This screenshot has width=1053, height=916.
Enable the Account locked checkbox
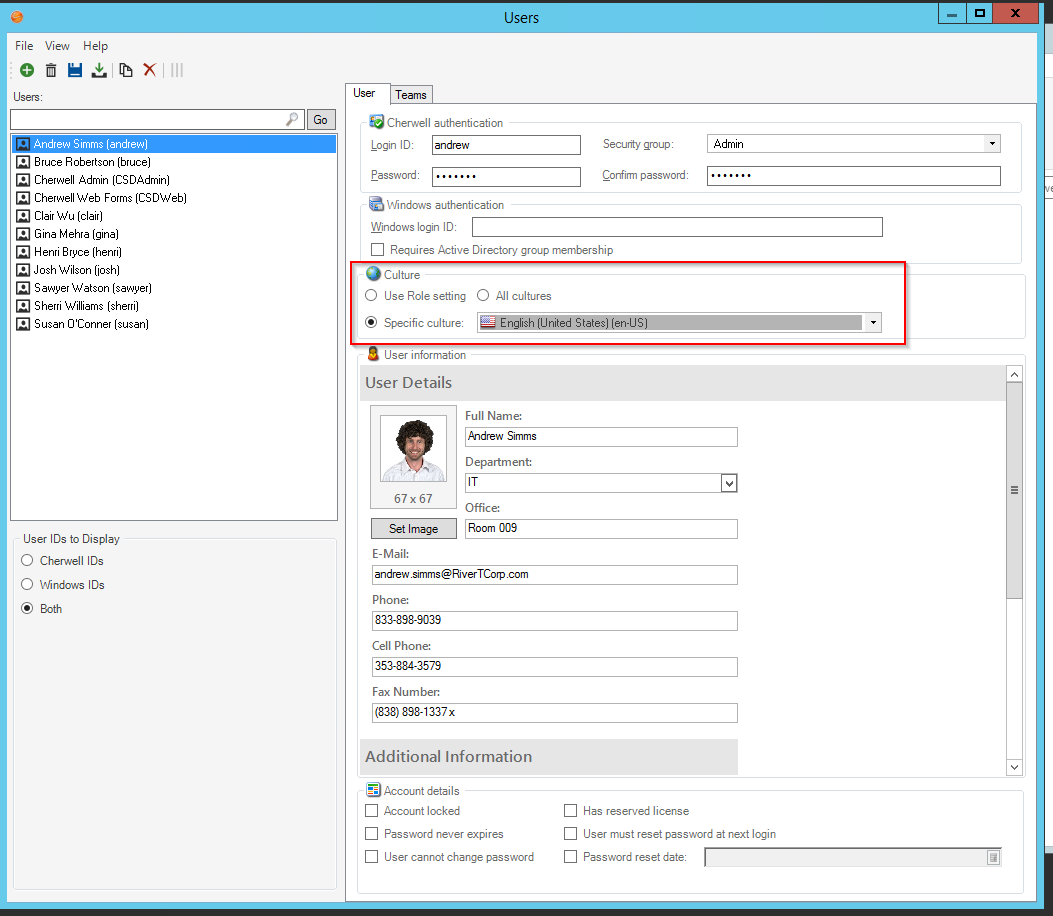372,811
